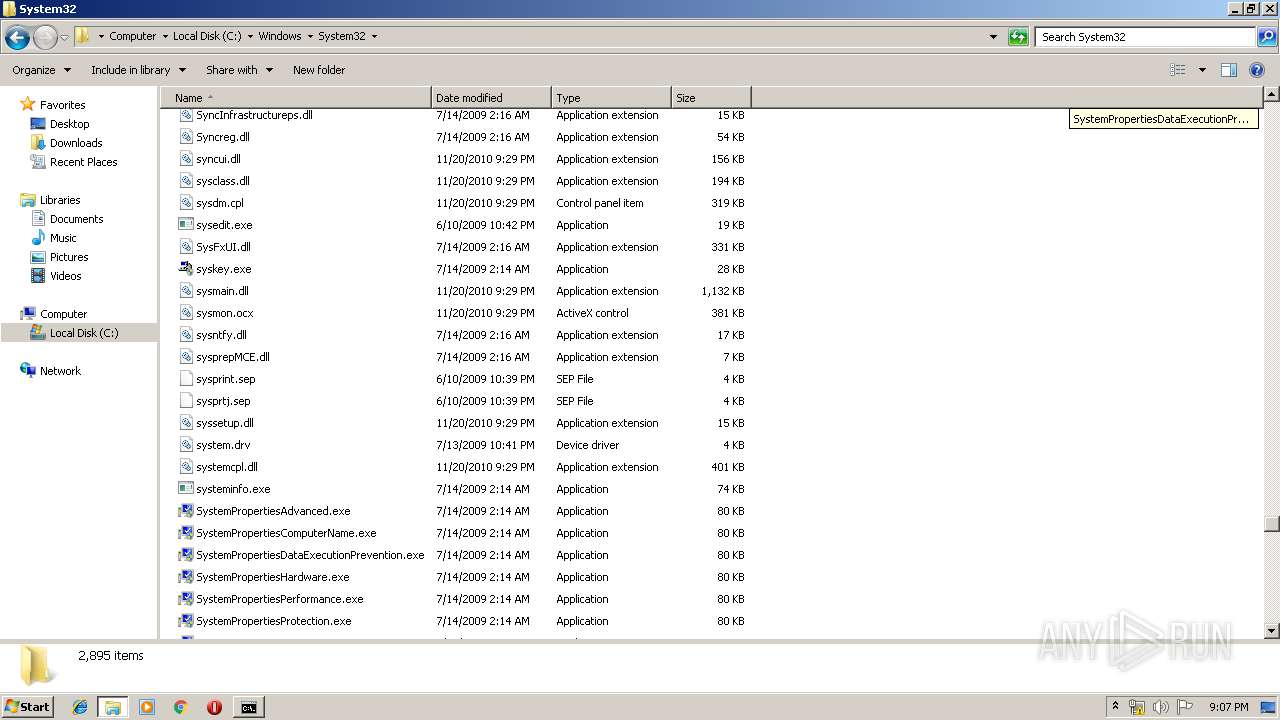Image resolution: width=1280 pixels, height=720 pixels.
Task: Click the network tray icon
Action: 1137,707
